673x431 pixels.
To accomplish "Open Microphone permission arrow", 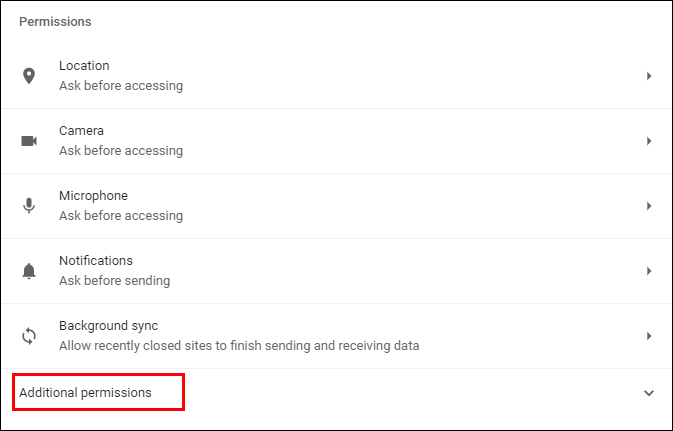I will pos(649,206).
